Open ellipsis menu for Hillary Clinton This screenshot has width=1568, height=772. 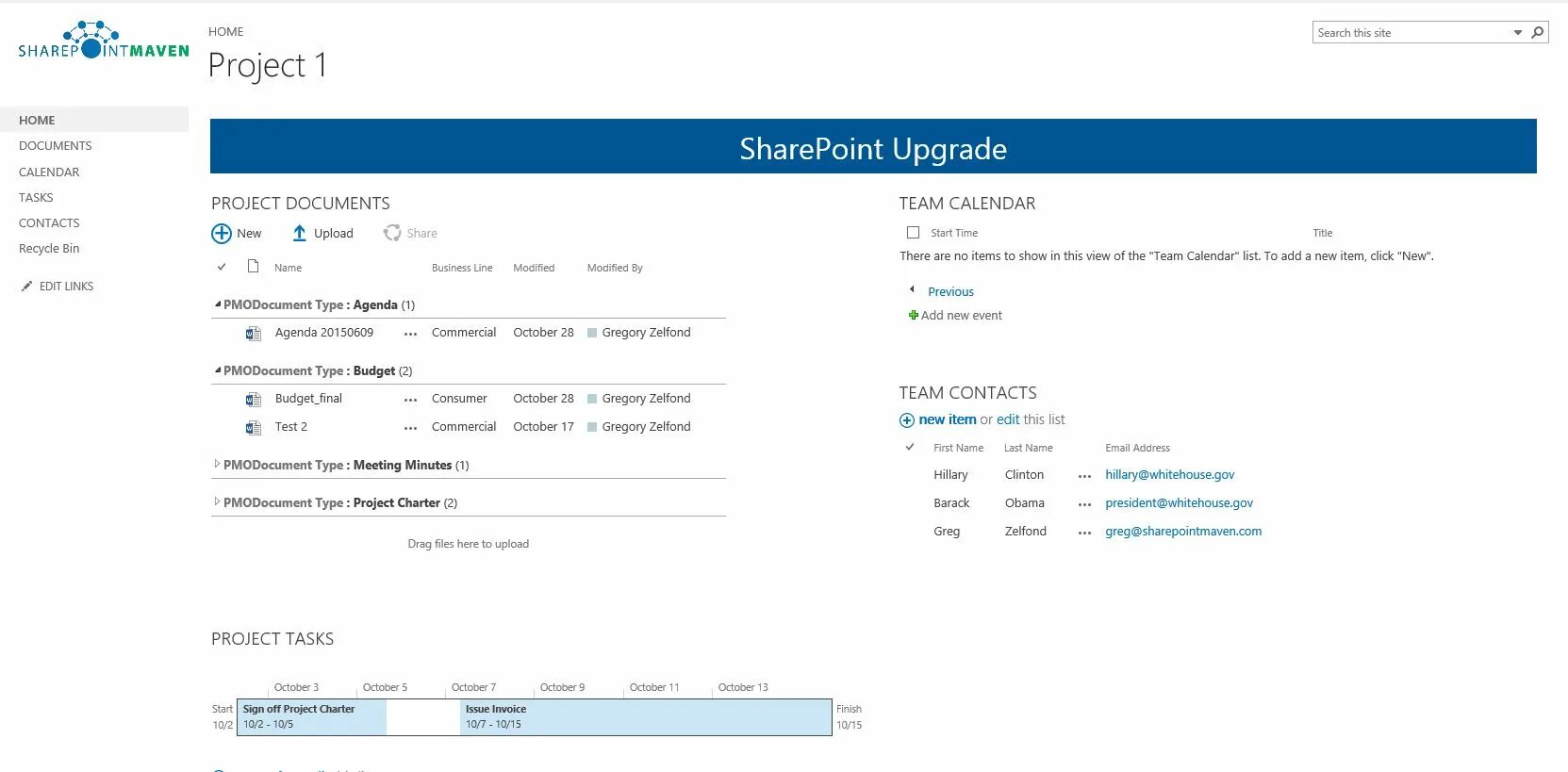[x=1084, y=476]
